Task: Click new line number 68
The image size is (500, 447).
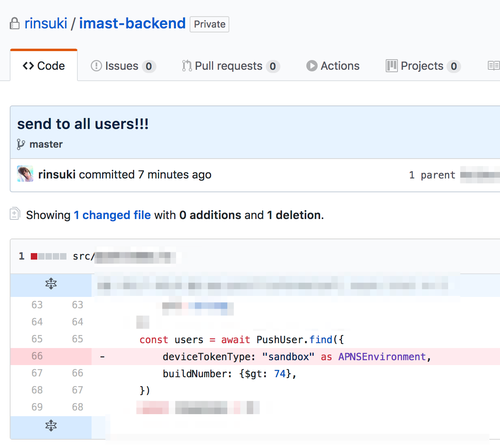Action: pos(77,407)
